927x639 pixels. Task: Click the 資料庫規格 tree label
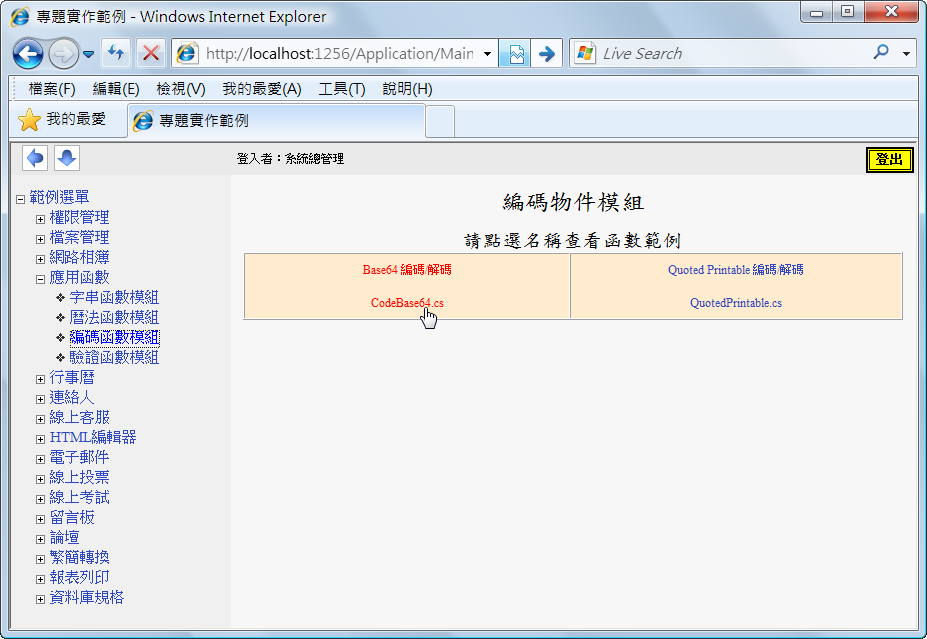point(87,598)
